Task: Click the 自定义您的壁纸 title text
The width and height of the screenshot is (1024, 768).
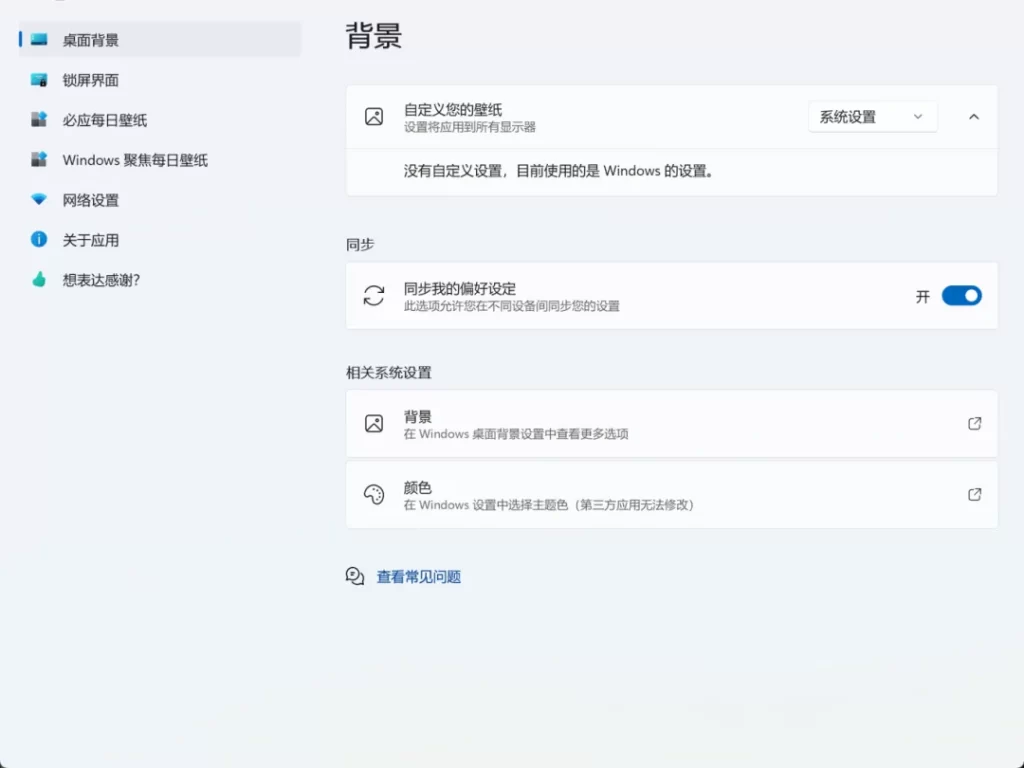Action: (x=453, y=110)
